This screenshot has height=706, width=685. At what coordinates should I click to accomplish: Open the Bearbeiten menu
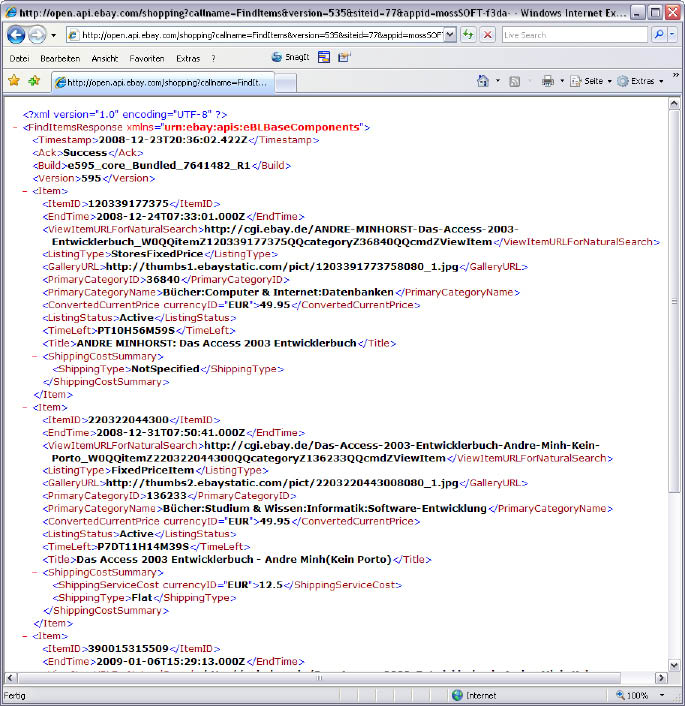(x=60, y=58)
